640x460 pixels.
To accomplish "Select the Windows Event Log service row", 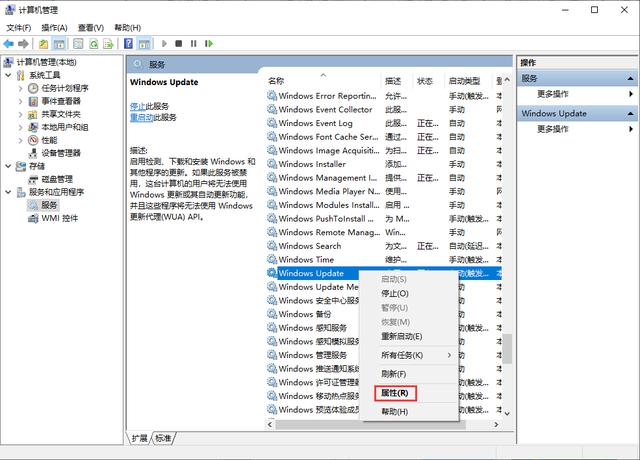I will [x=384, y=123].
